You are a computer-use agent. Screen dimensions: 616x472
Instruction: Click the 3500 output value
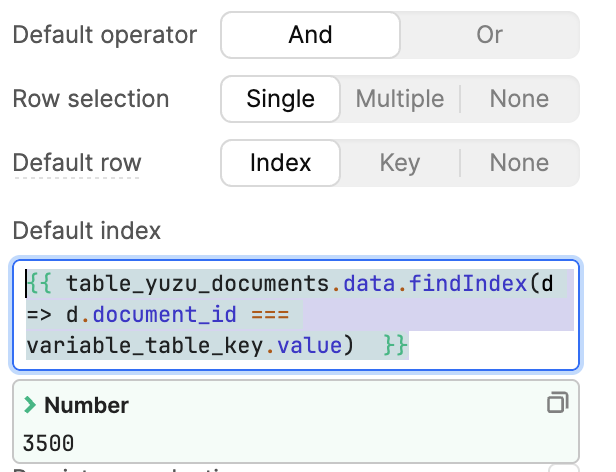(48, 442)
